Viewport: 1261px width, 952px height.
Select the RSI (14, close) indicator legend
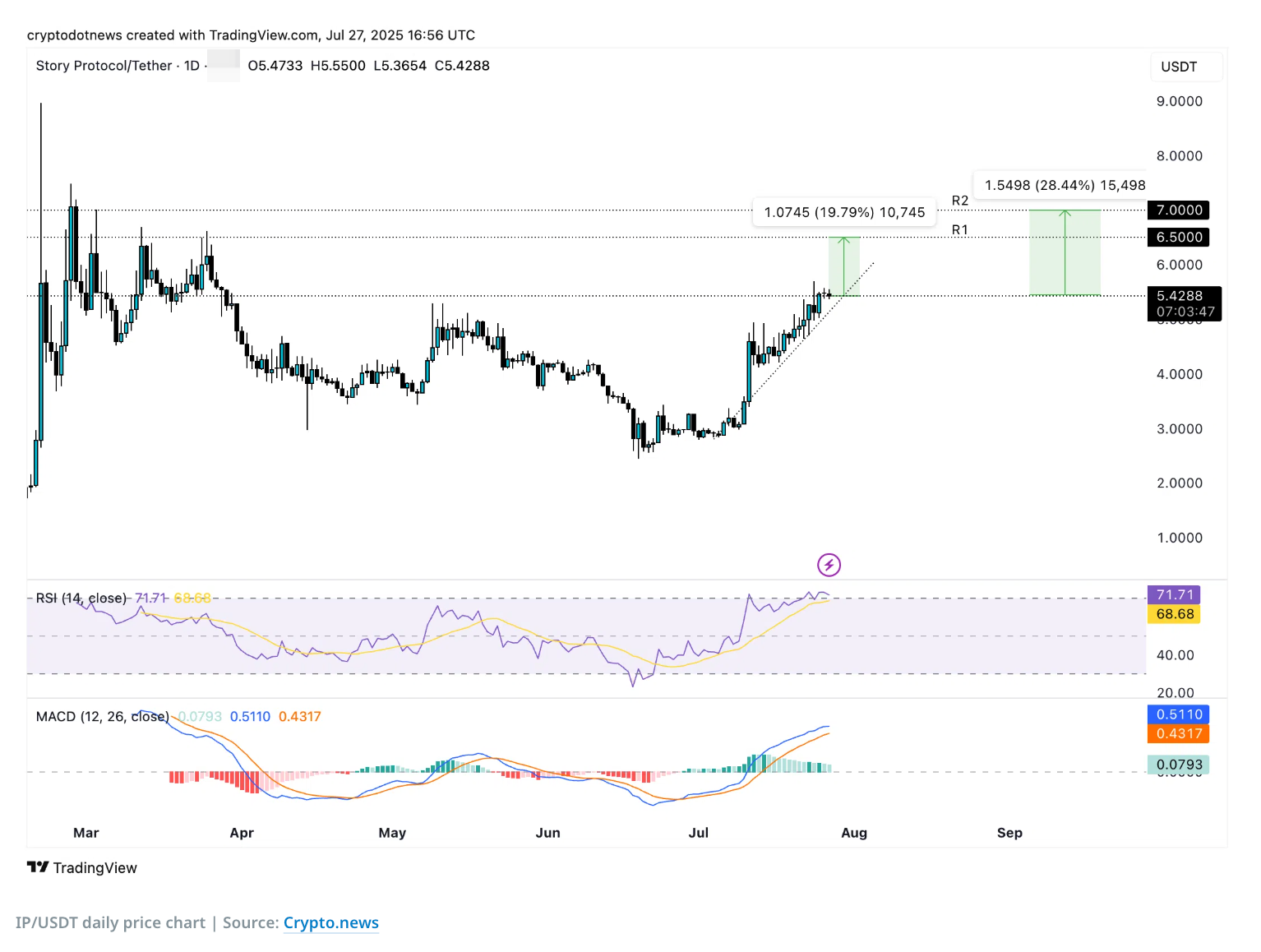[x=81, y=598]
